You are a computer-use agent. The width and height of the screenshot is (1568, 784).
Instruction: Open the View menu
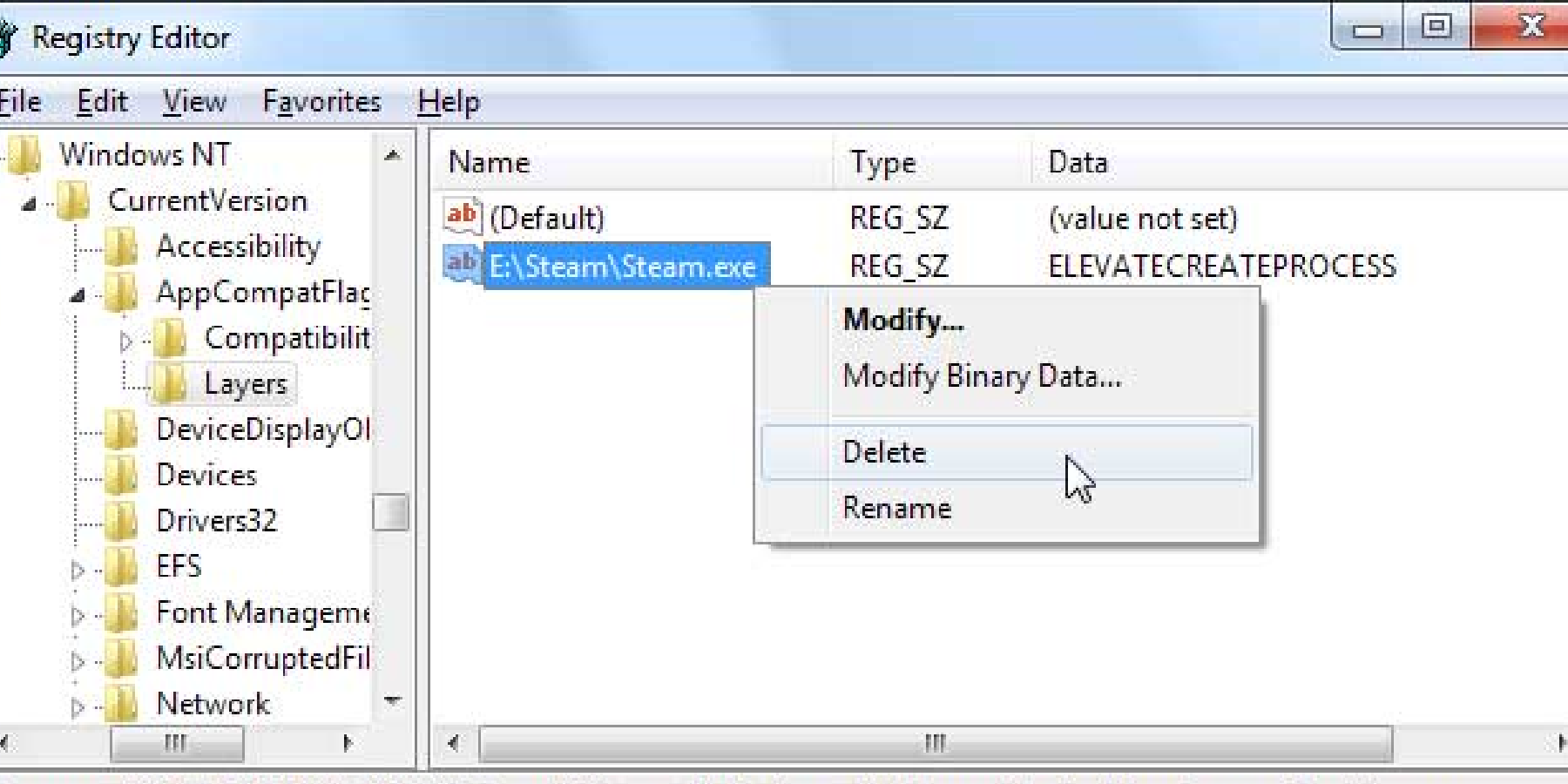(194, 101)
